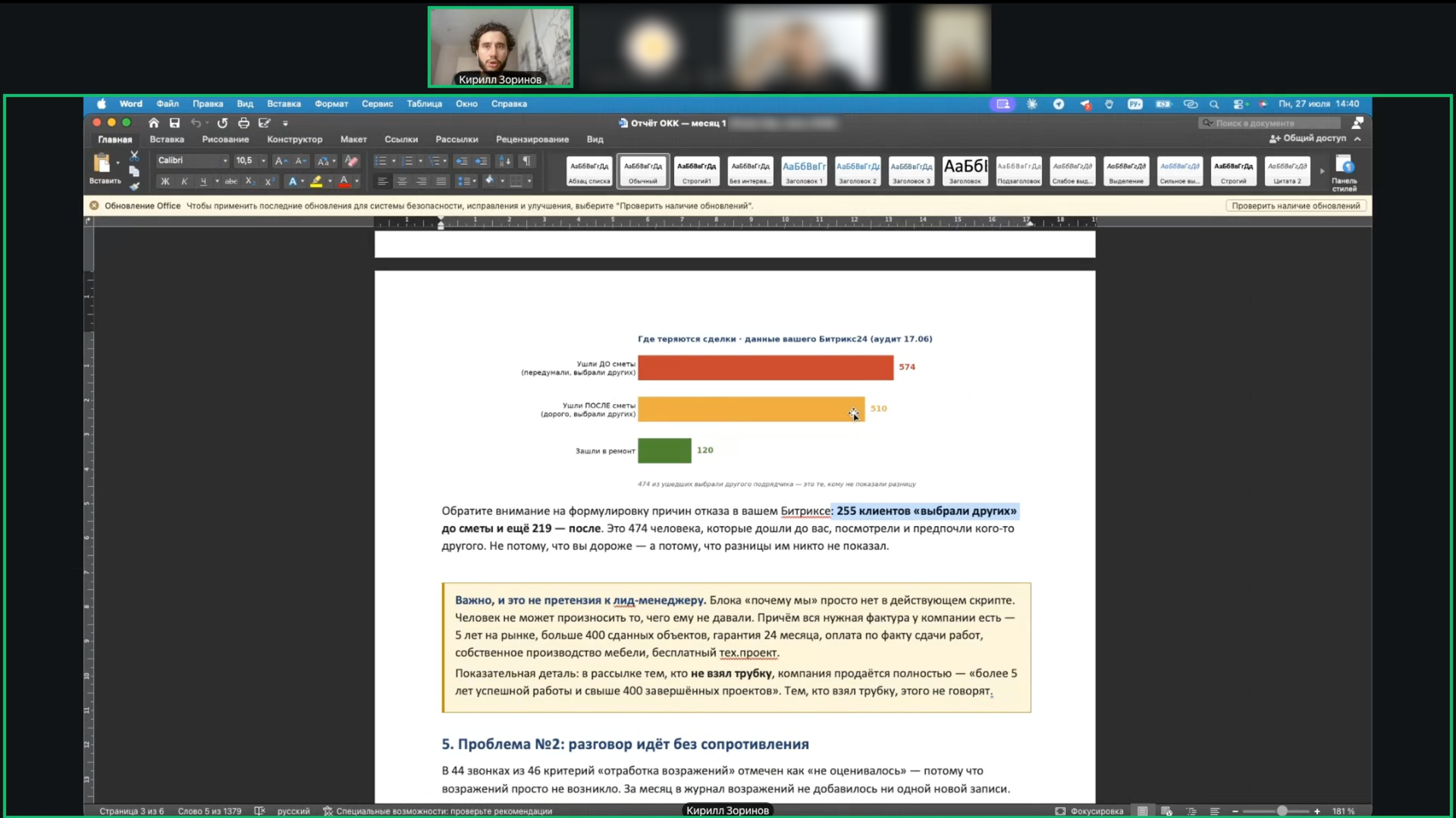Toggle paragraph marks display (¶)
The width and height of the screenshot is (1456, 818).
526,161
